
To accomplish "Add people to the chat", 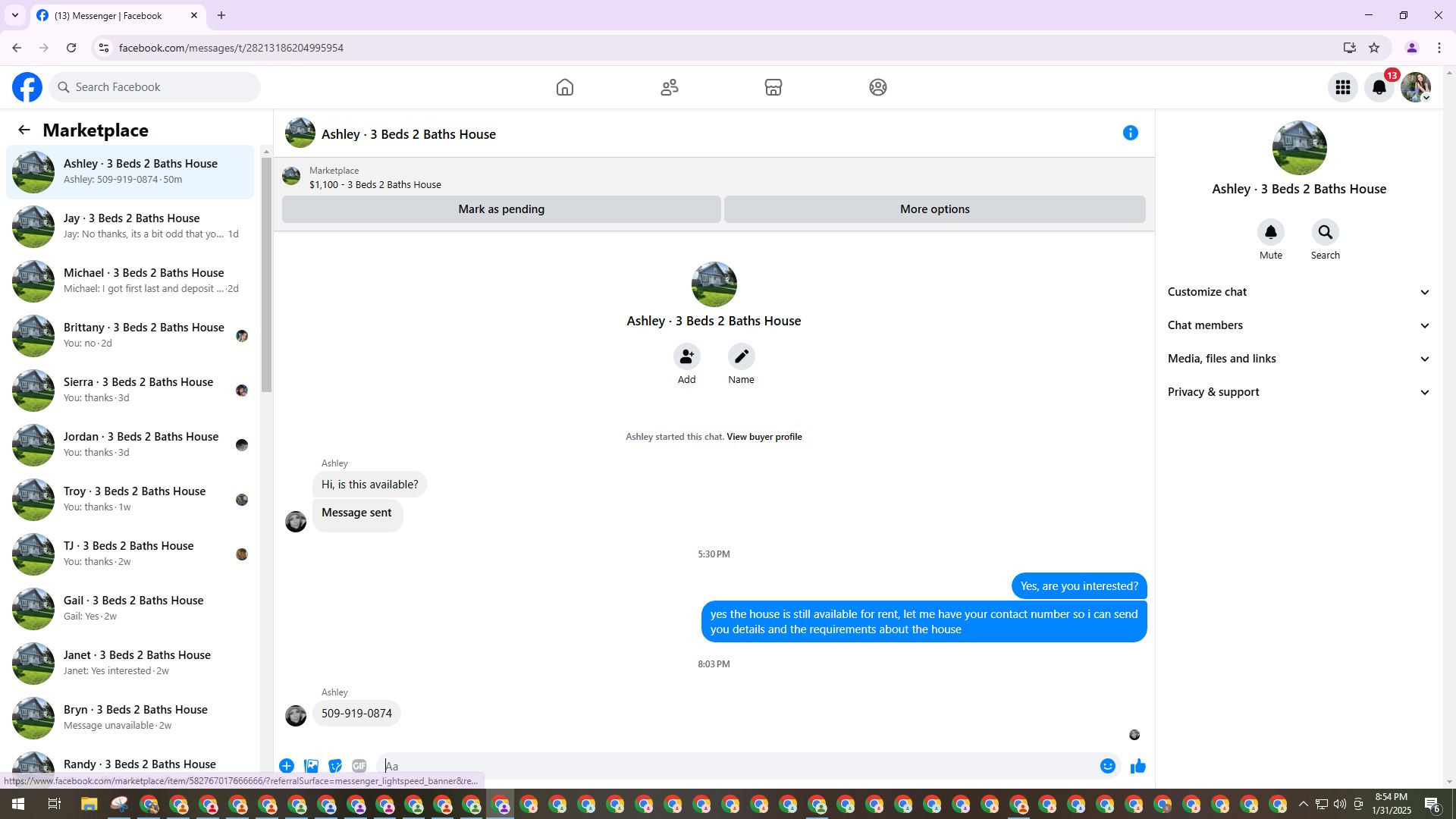I will click(687, 356).
